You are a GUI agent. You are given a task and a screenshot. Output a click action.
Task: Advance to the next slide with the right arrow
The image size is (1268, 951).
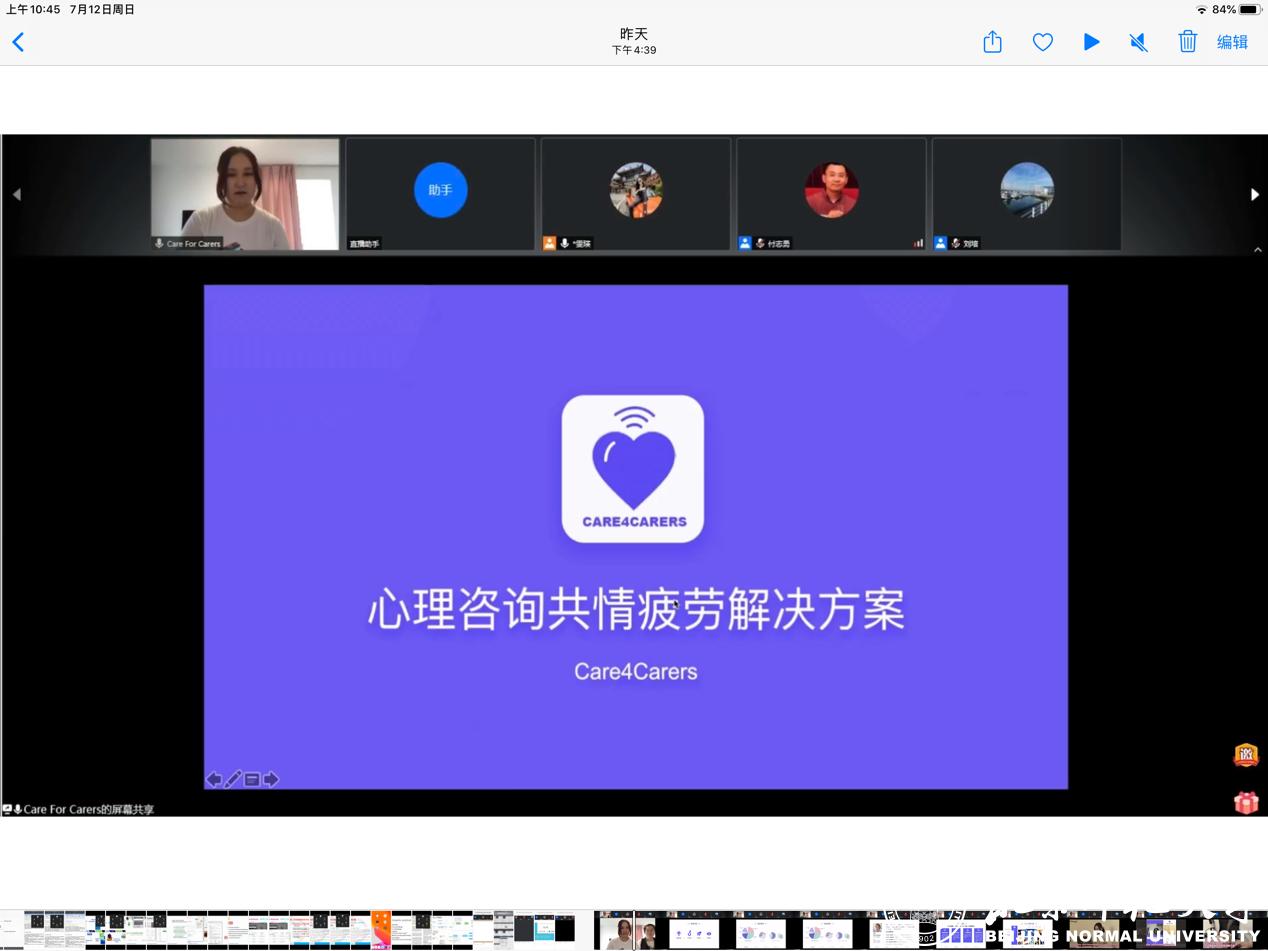[271, 779]
